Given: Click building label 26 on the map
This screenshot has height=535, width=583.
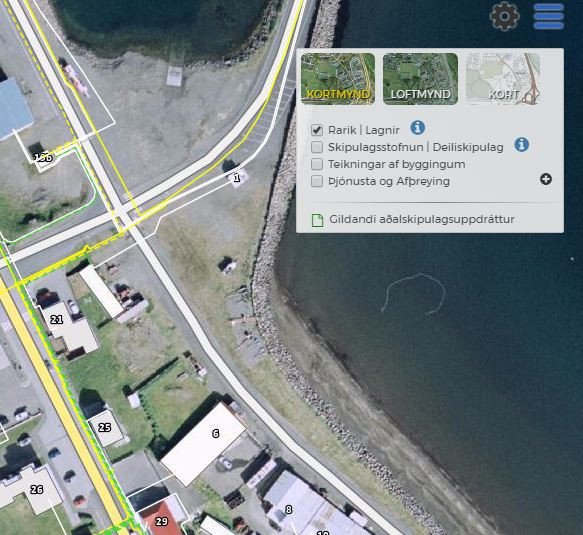Looking at the screenshot, I should [x=36, y=490].
